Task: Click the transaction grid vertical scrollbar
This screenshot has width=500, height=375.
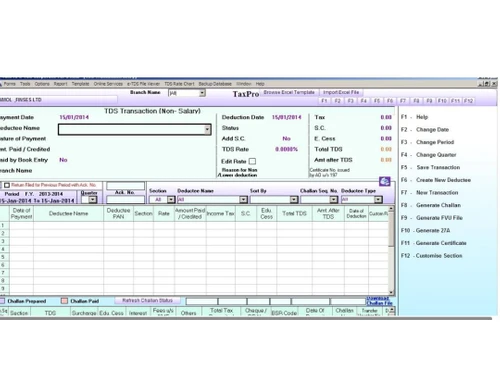Action: pyautogui.click(x=391, y=250)
